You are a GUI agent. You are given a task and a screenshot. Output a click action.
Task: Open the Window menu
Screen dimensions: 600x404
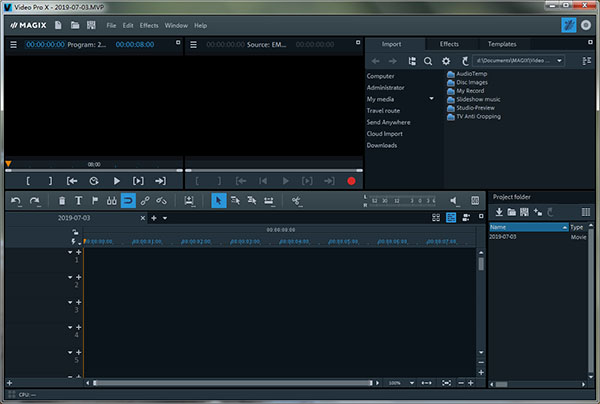(x=176, y=26)
